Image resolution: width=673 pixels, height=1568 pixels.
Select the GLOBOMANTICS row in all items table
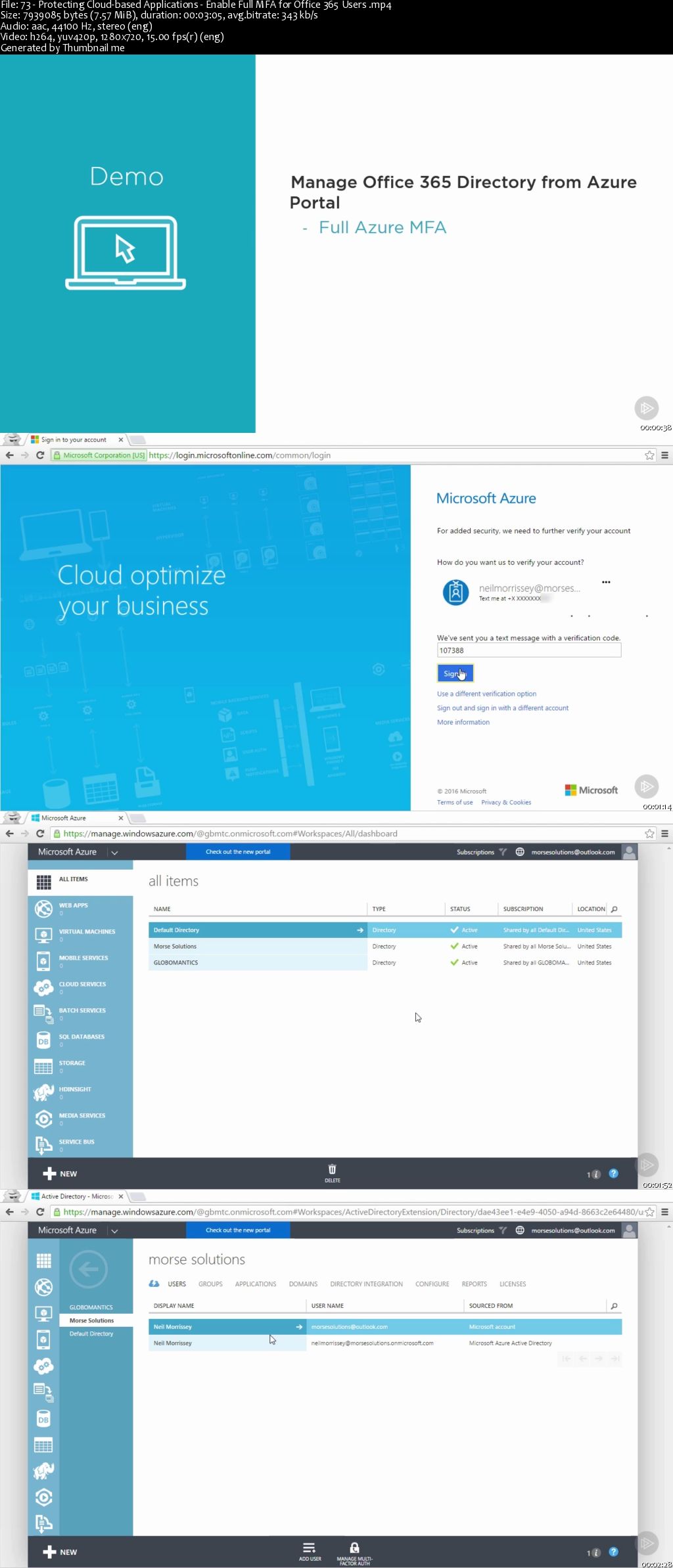coord(385,962)
